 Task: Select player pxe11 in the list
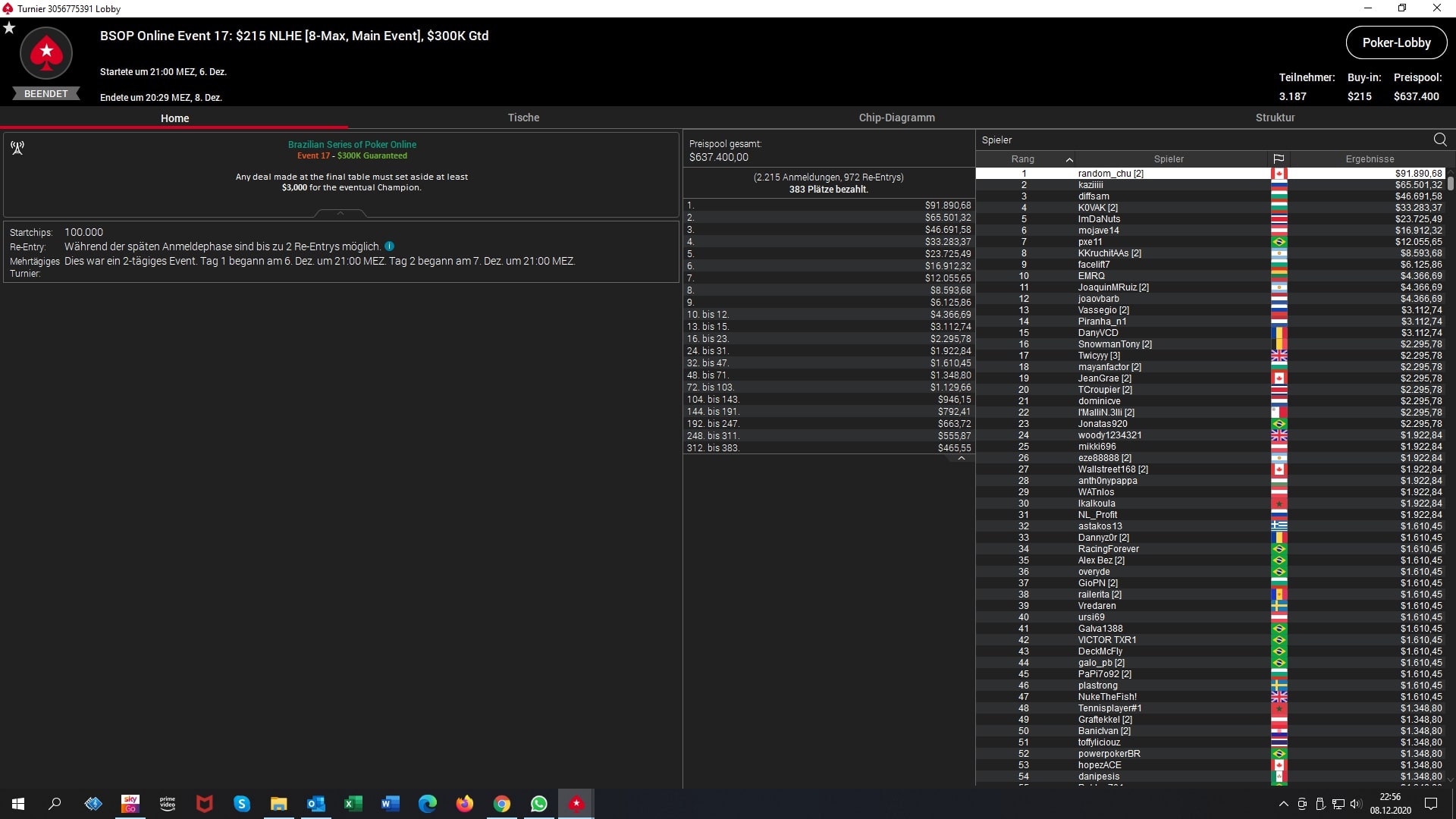coord(1210,242)
